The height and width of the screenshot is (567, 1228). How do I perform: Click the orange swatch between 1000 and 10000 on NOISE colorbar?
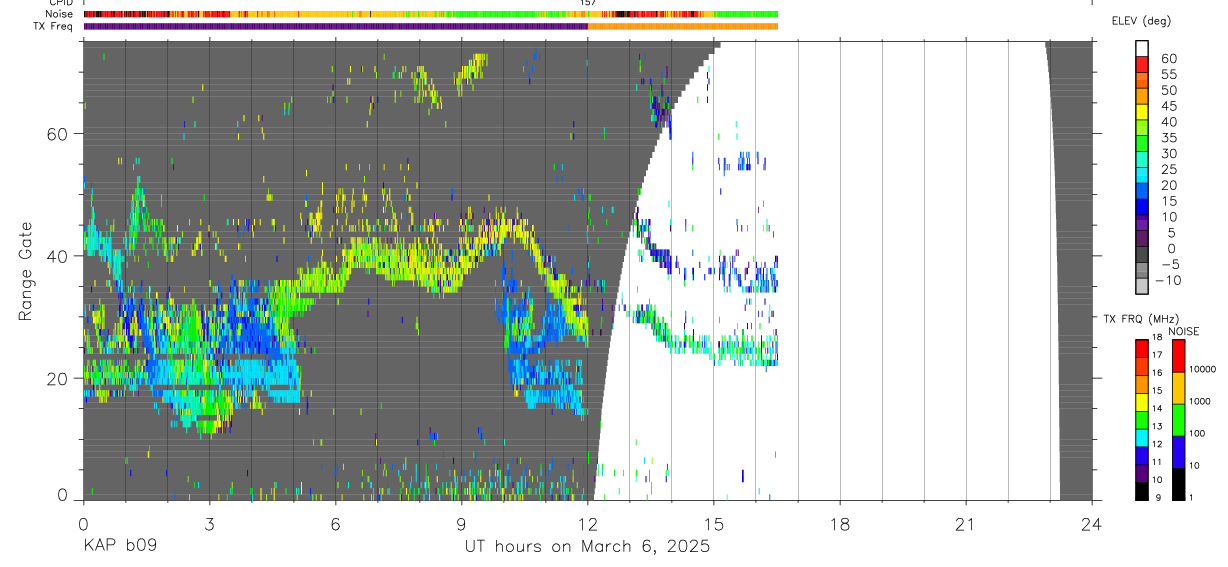pos(1179,388)
